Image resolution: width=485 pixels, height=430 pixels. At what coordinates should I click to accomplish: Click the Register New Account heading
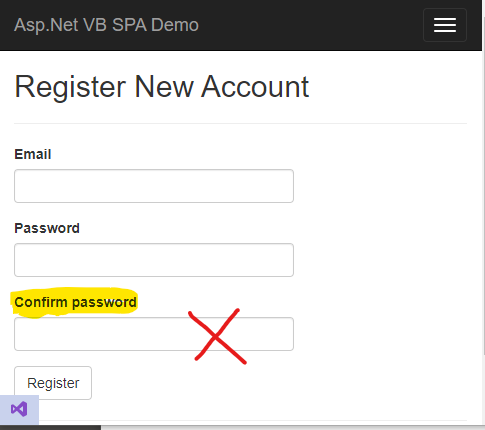[x=162, y=87]
